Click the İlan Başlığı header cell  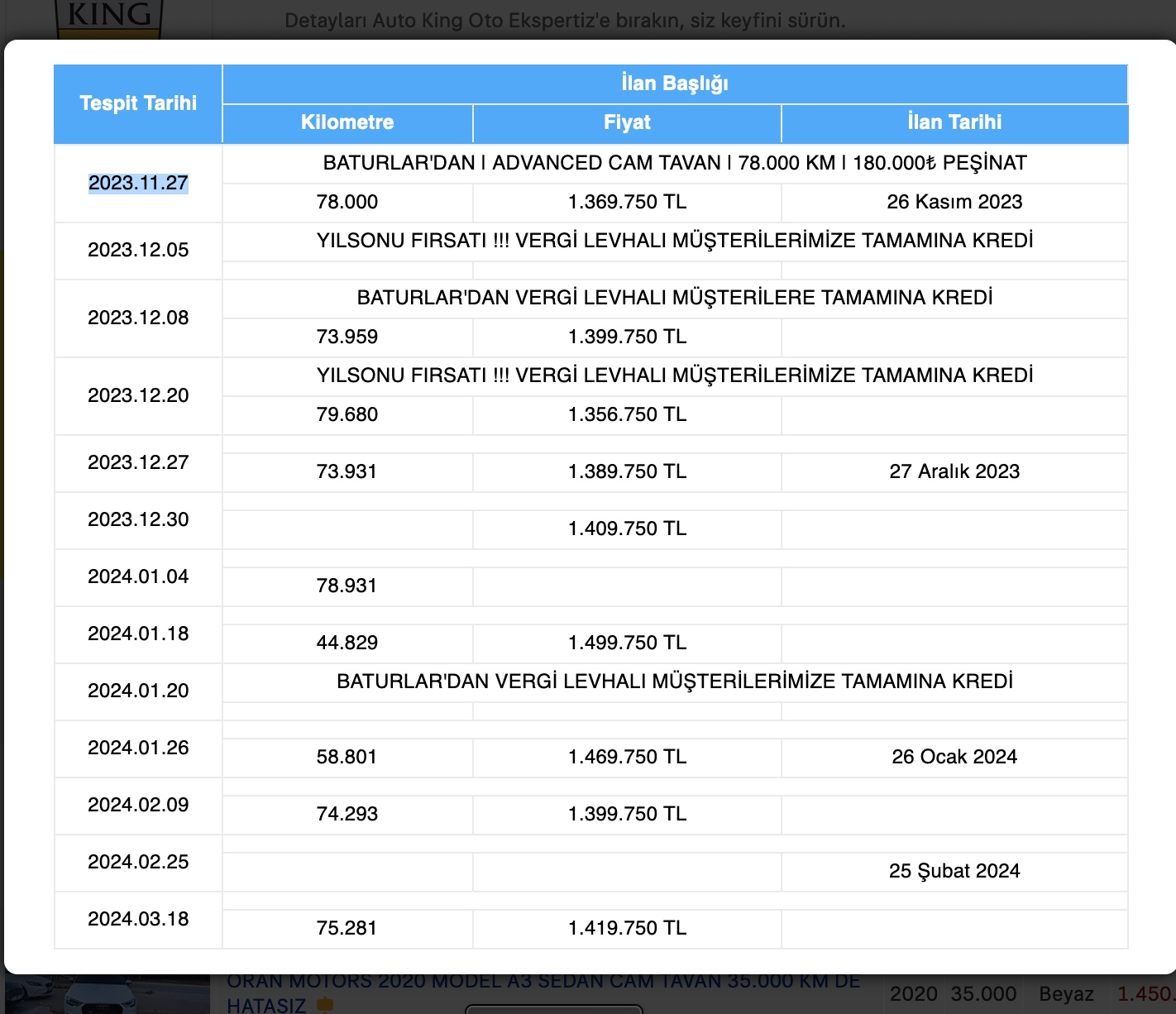(x=675, y=84)
